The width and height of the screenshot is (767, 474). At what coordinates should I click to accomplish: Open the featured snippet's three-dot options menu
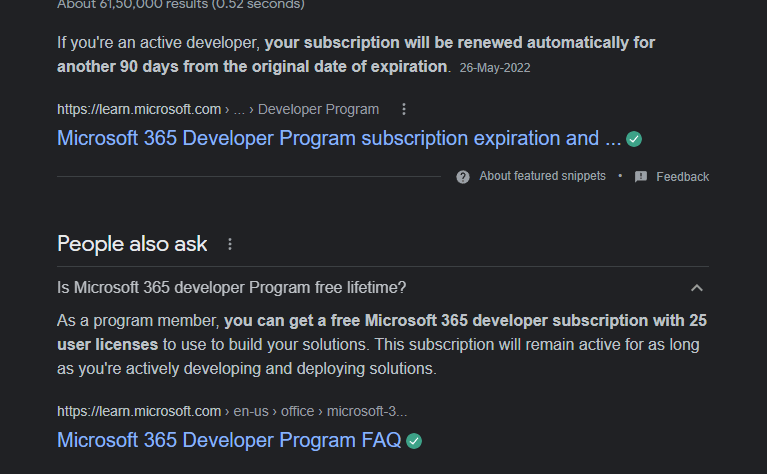404,109
